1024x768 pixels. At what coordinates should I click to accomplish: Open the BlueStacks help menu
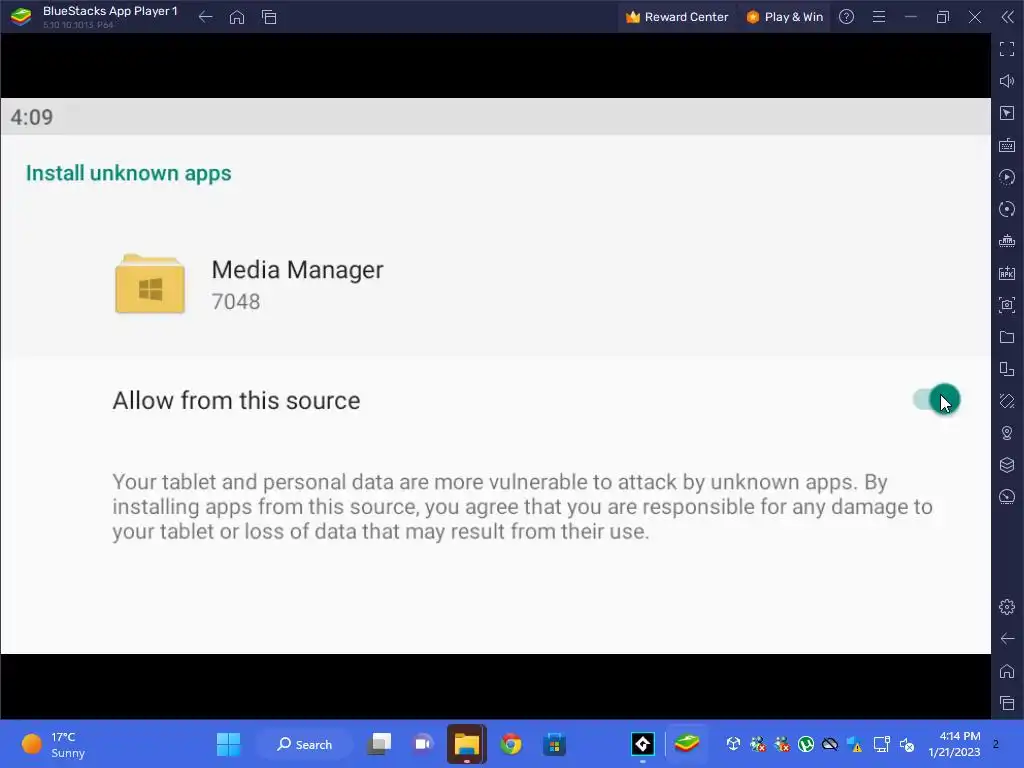point(846,17)
